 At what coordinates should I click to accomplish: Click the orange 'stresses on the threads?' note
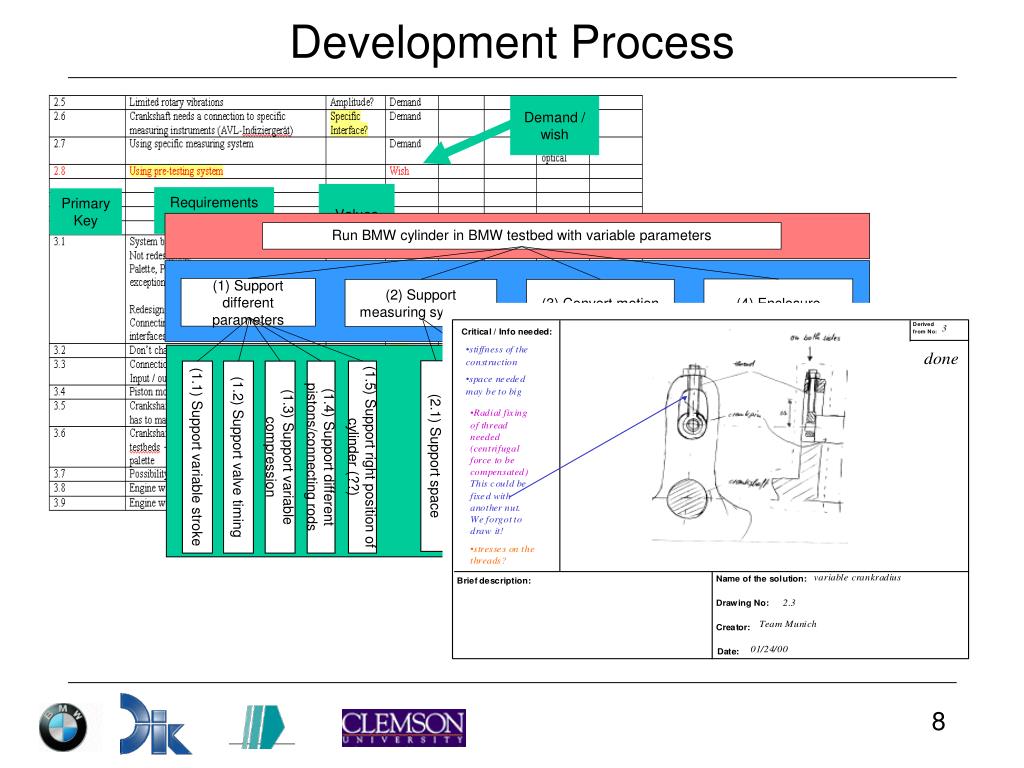[502, 554]
